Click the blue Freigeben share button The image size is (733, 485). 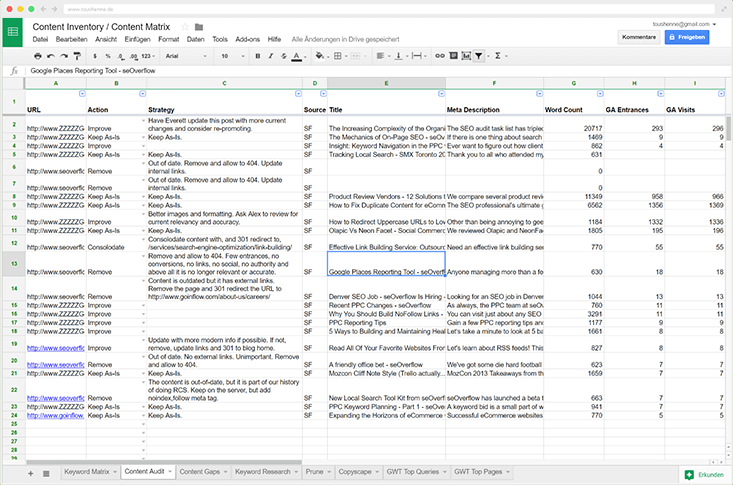click(x=686, y=37)
